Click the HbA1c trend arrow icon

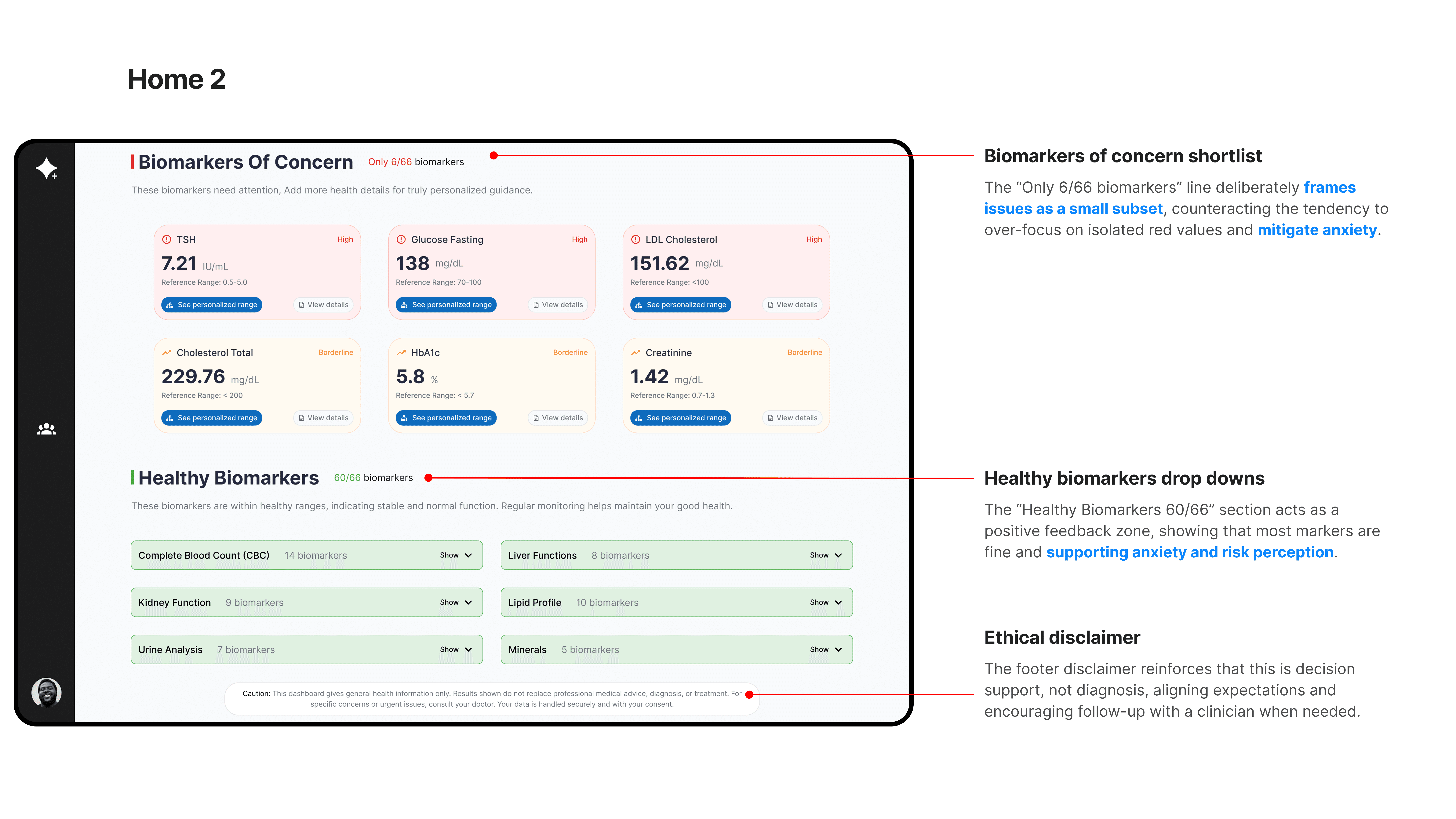pos(401,353)
